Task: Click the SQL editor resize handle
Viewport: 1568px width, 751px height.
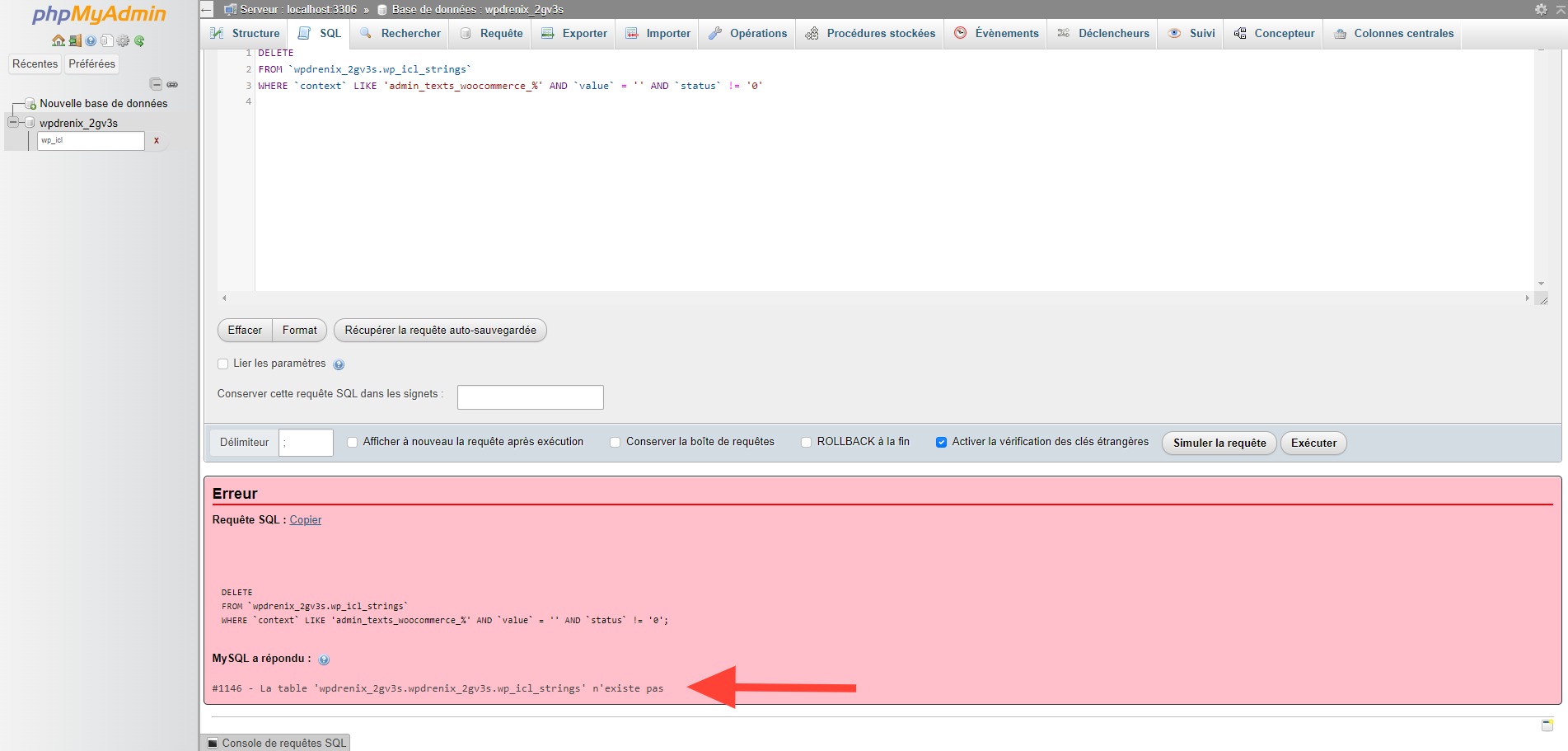Action: coord(1543,299)
